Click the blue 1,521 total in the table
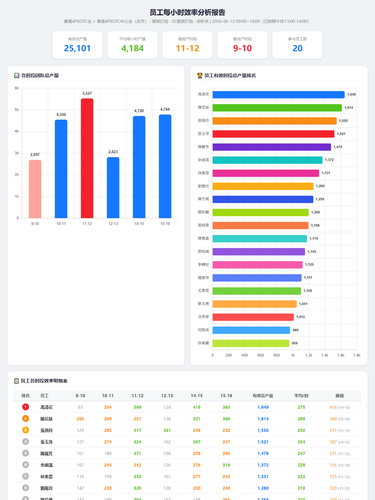The height and width of the screenshot is (500, 375). click(263, 442)
